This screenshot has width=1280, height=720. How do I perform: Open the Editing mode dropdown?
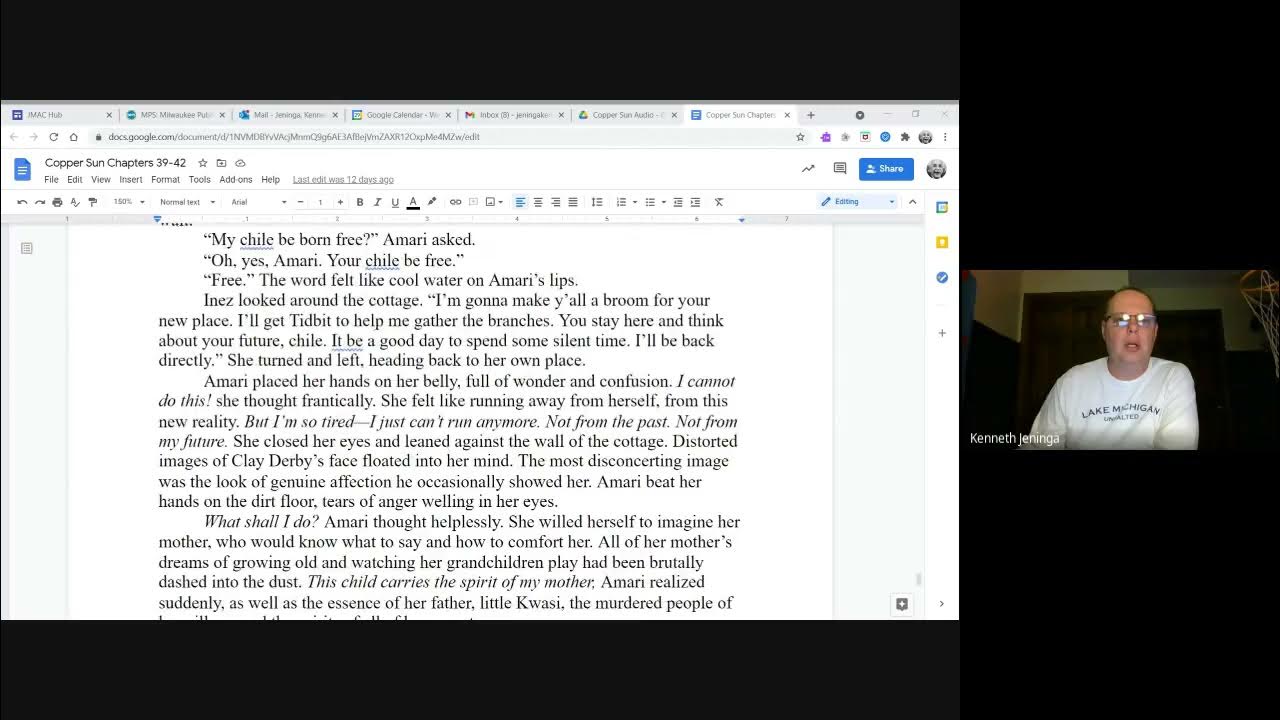[x=857, y=202]
